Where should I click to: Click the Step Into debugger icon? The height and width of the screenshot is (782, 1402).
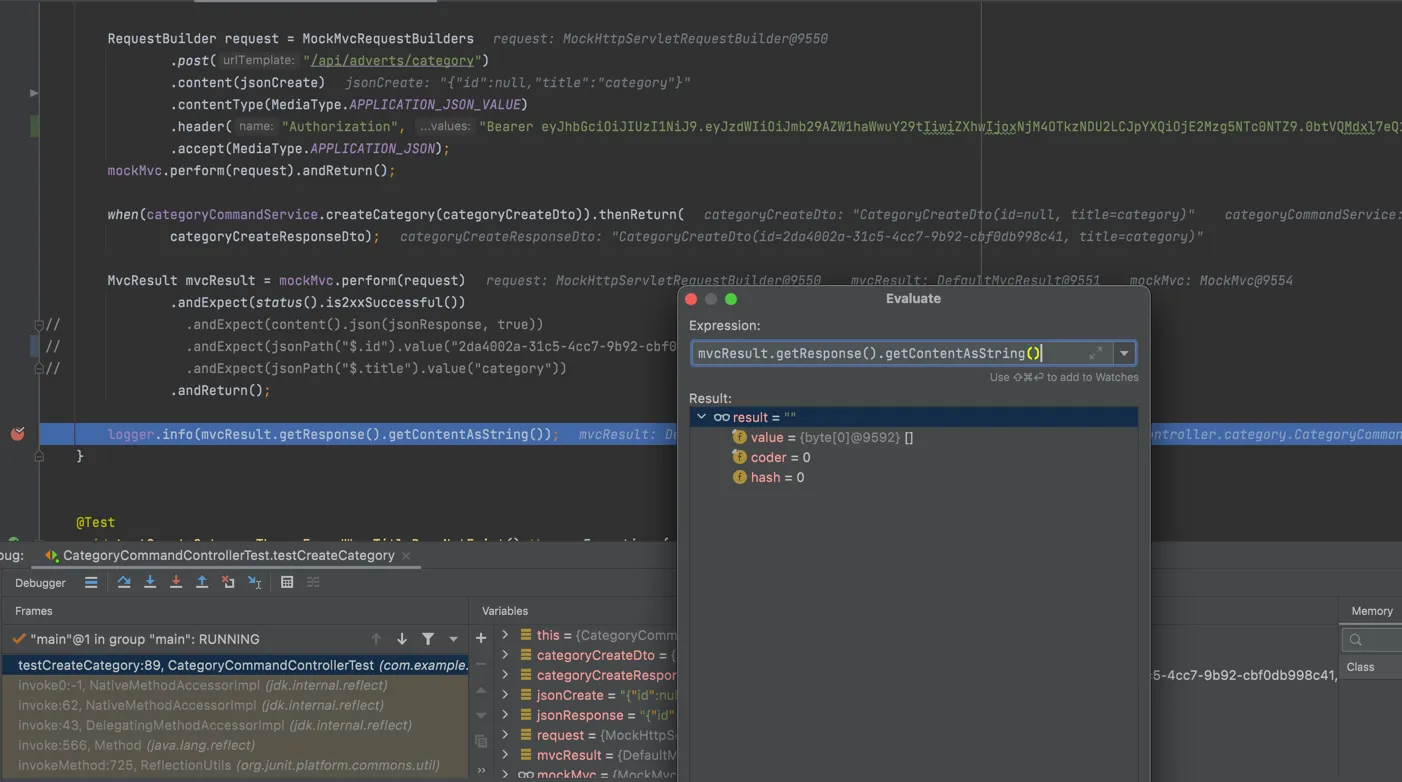(x=150, y=582)
